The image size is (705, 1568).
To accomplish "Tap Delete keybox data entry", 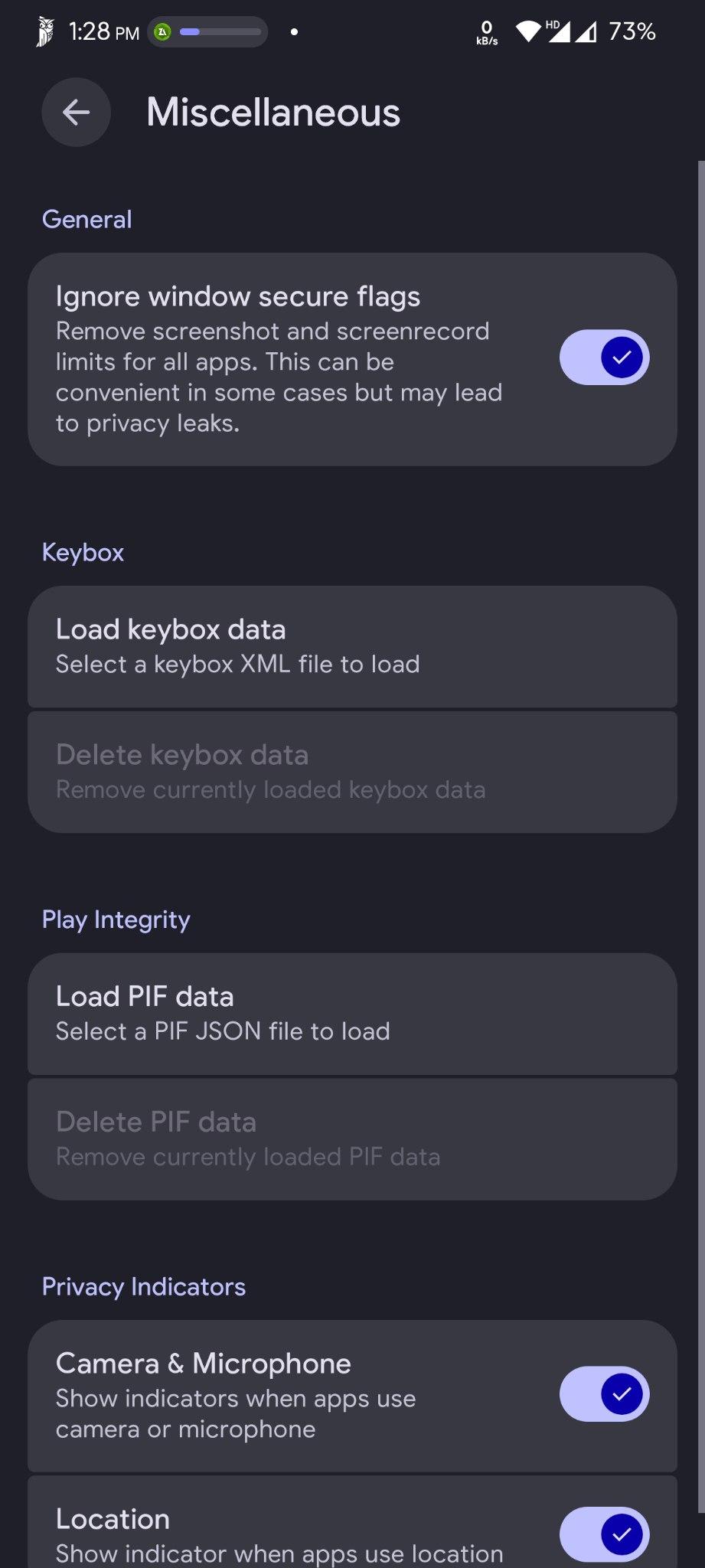I will pos(352,772).
